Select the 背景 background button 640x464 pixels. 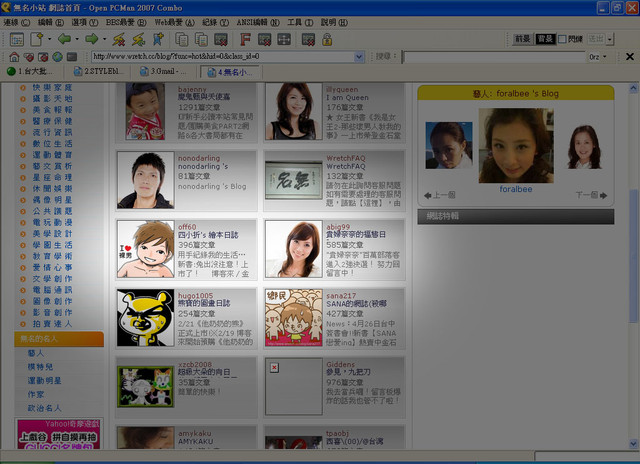[545, 39]
